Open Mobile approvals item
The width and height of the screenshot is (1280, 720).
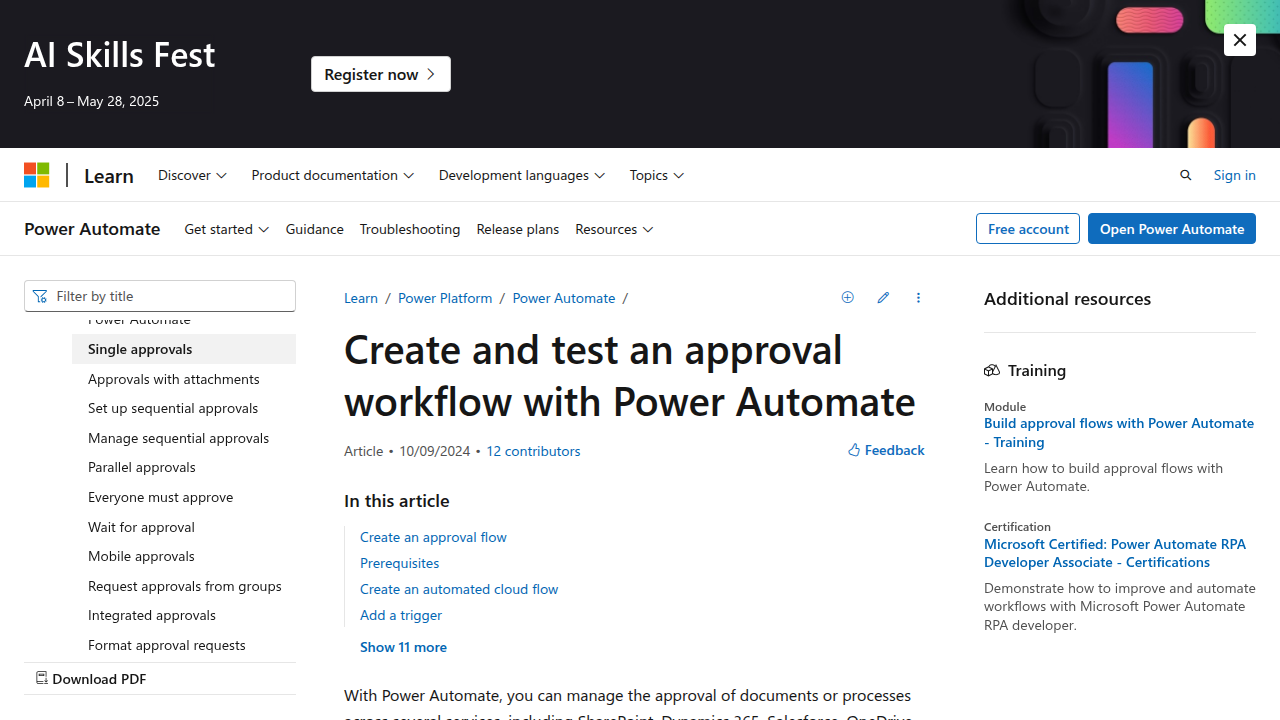tap(184, 556)
